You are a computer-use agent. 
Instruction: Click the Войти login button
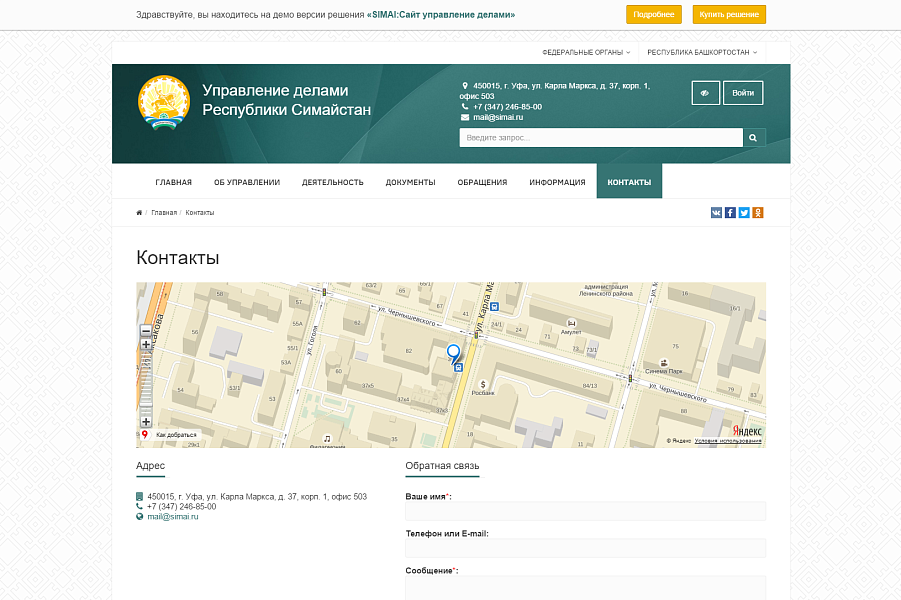[743, 93]
